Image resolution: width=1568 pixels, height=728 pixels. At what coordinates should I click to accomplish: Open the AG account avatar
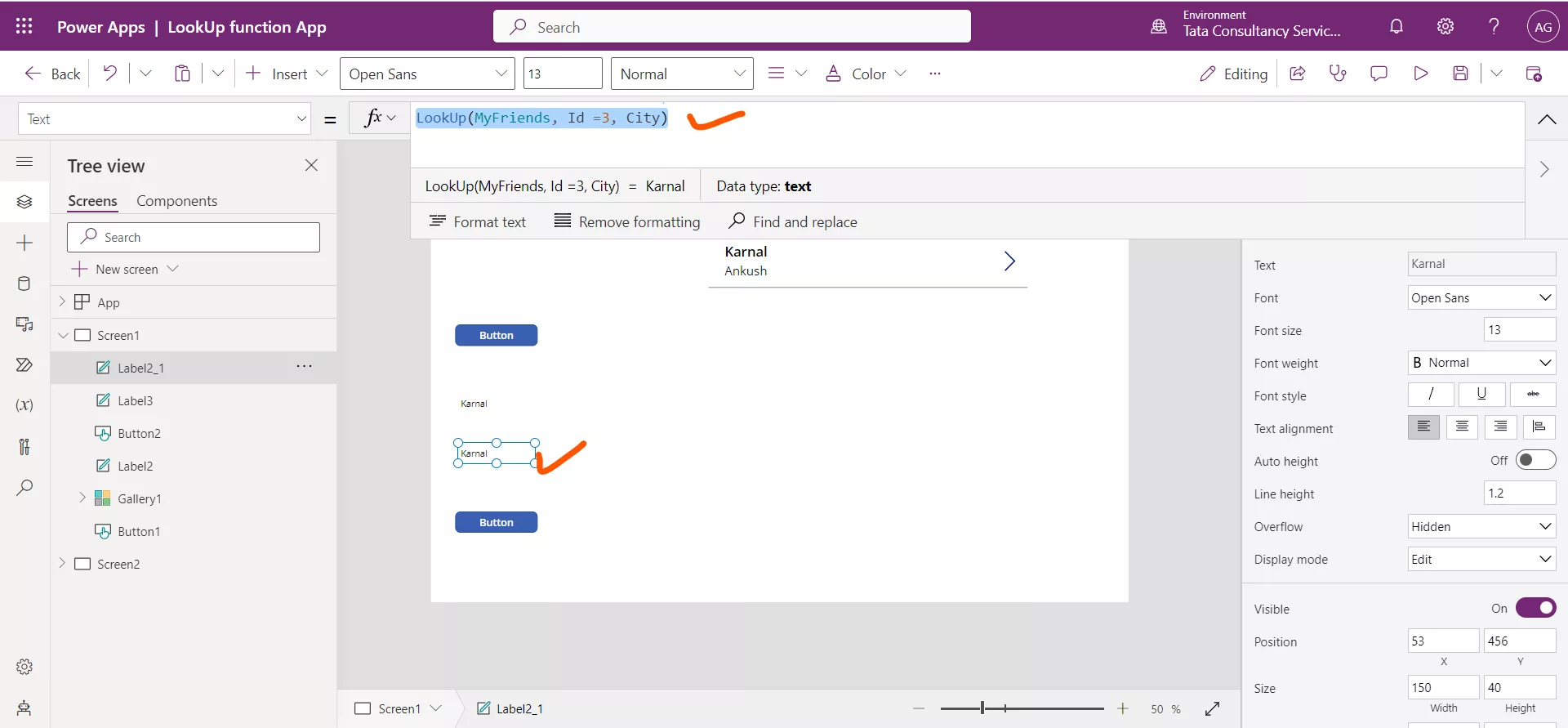tap(1543, 26)
